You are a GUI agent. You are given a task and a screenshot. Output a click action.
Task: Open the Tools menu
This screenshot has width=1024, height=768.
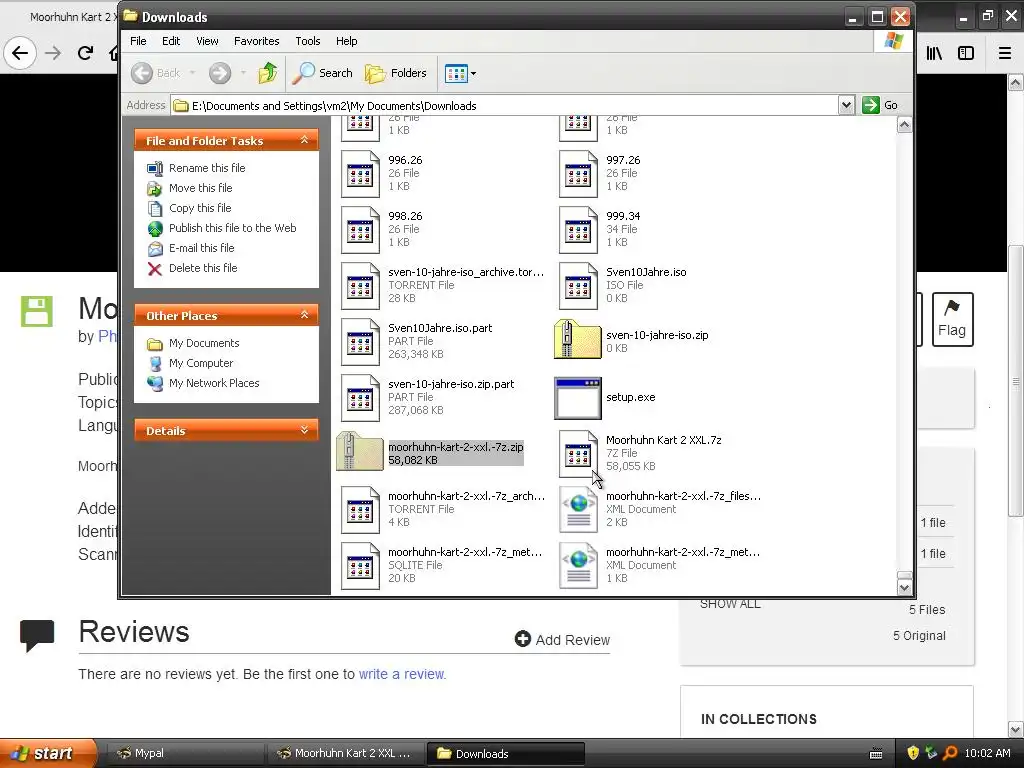(308, 41)
